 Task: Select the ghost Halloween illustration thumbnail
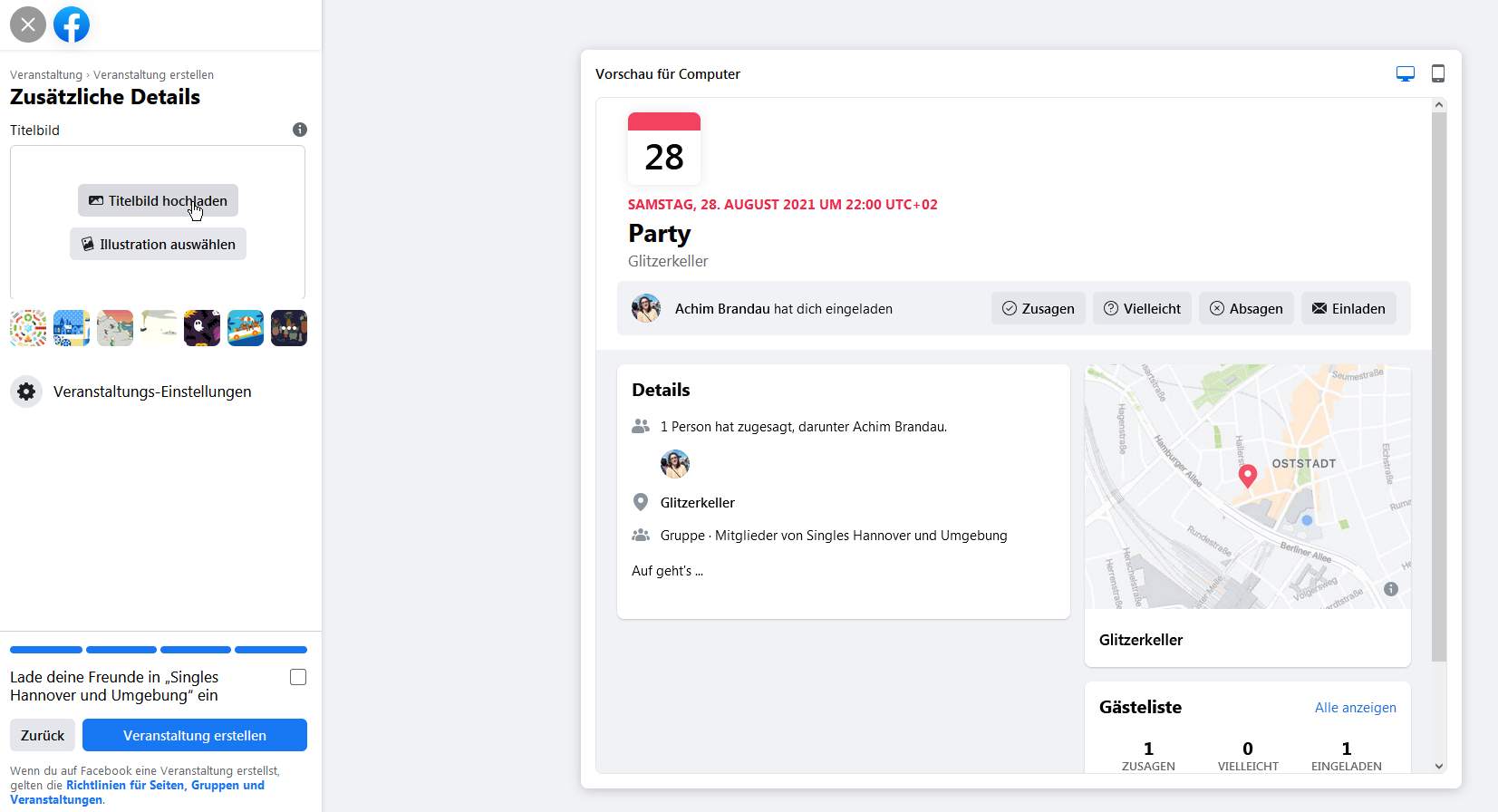coord(202,328)
